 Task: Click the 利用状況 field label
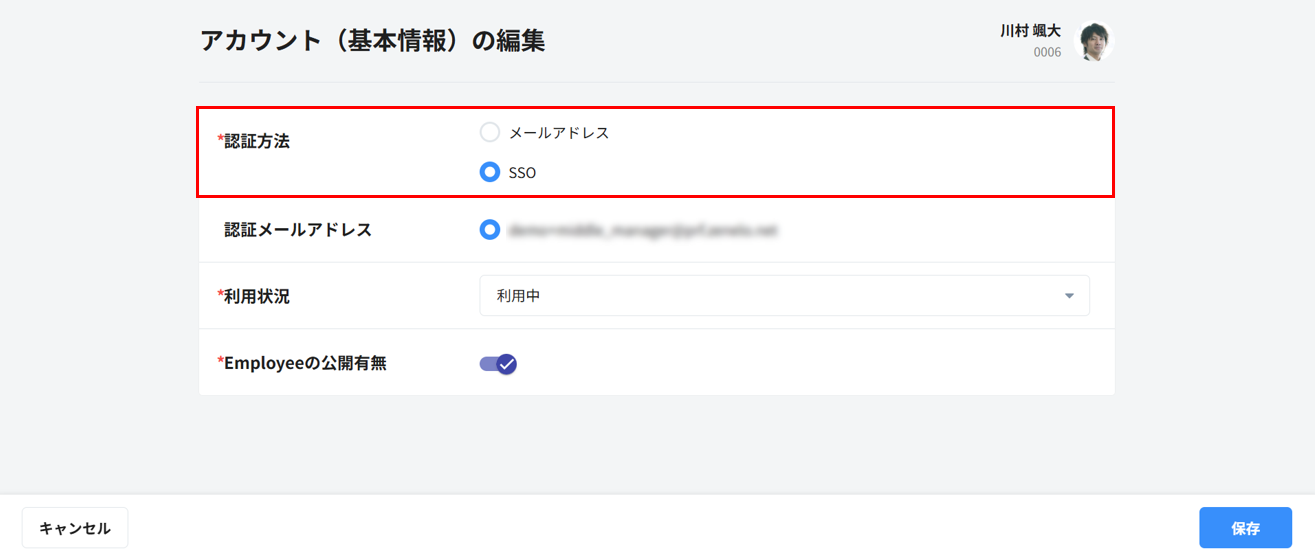point(257,296)
